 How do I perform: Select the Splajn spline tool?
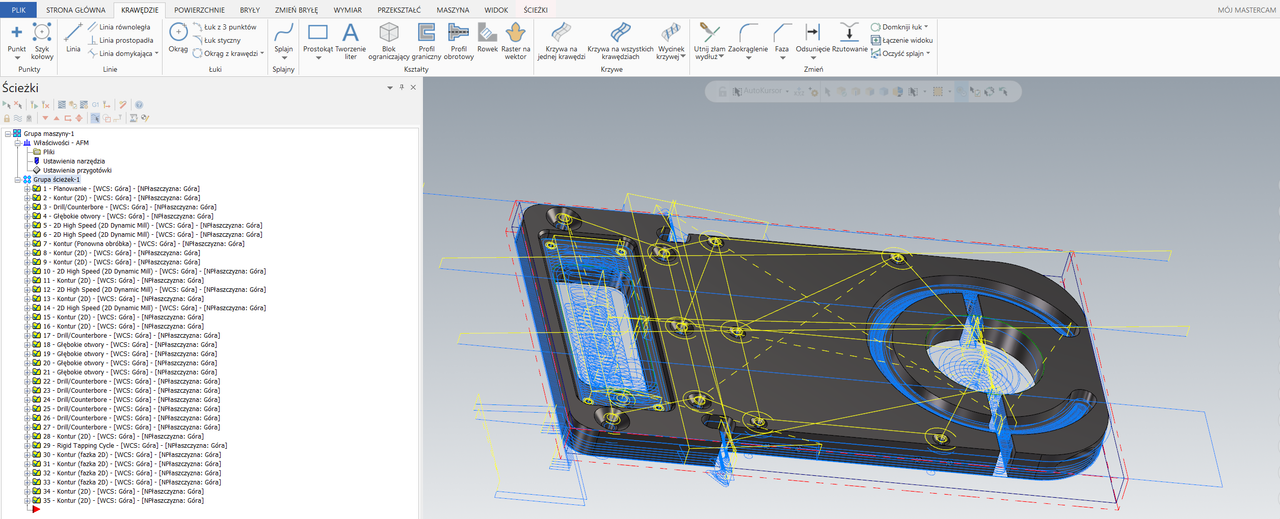tap(283, 39)
